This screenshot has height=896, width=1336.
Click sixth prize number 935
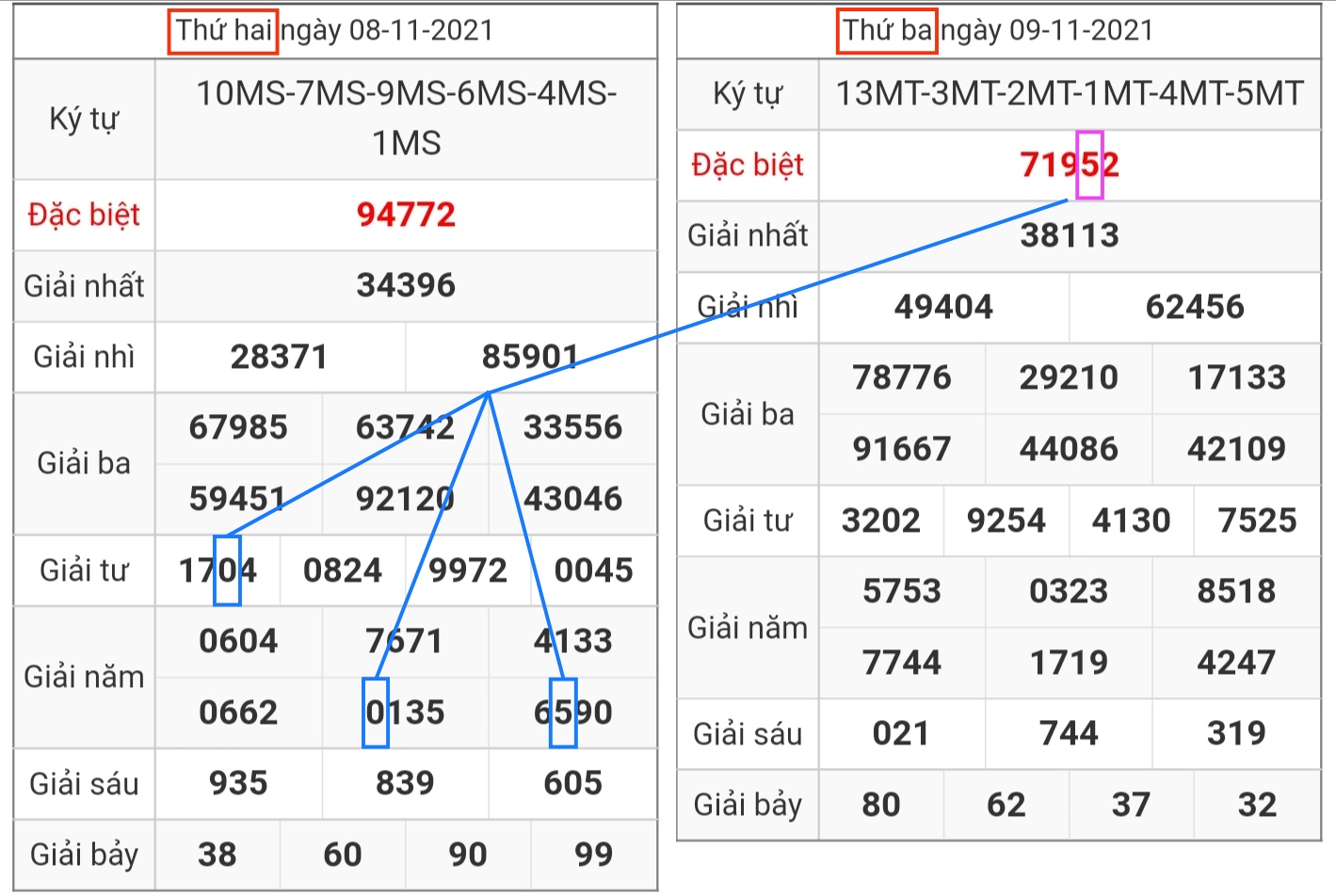coord(239,784)
